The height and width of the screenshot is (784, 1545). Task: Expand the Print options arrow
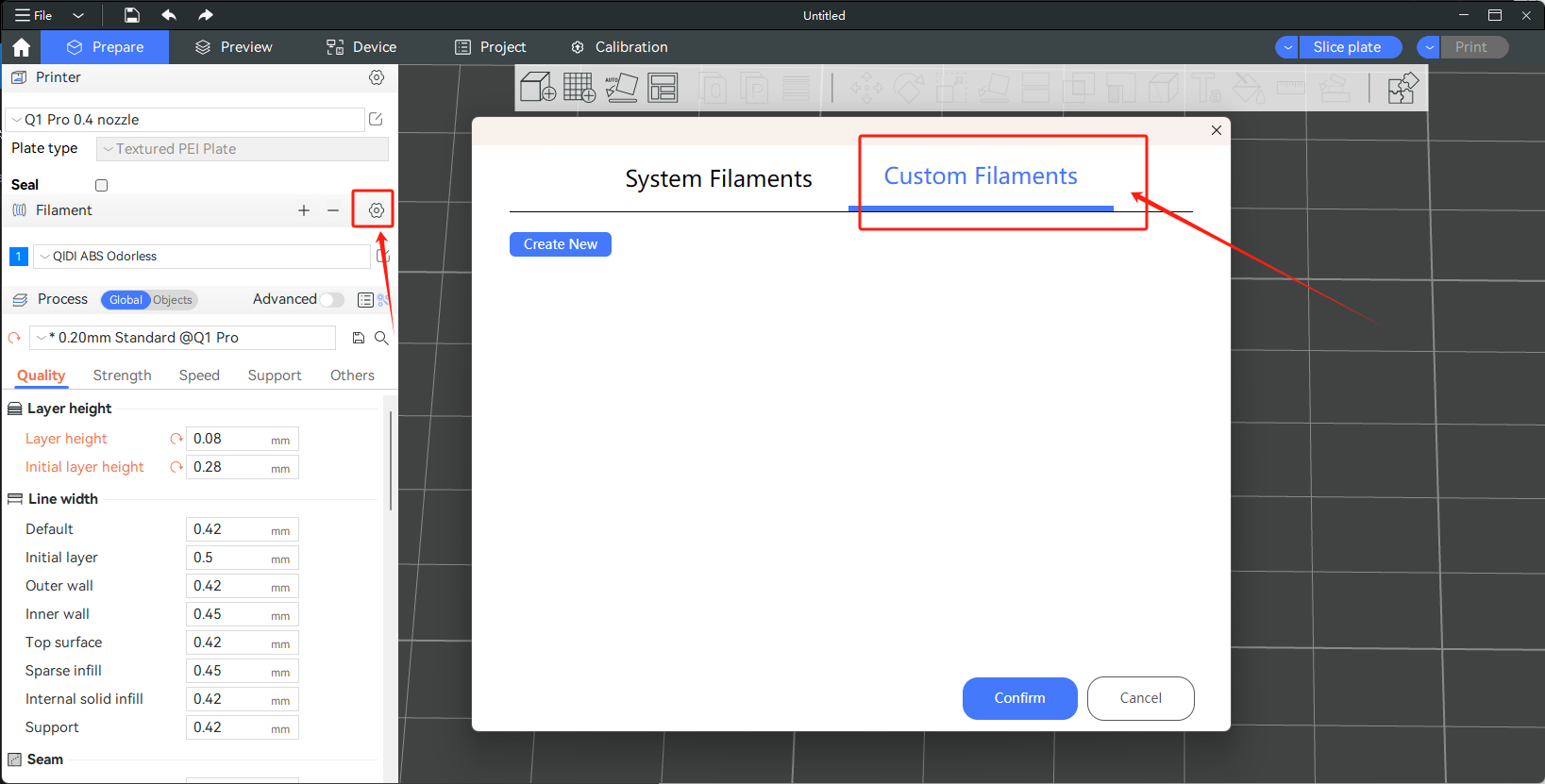1429,47
